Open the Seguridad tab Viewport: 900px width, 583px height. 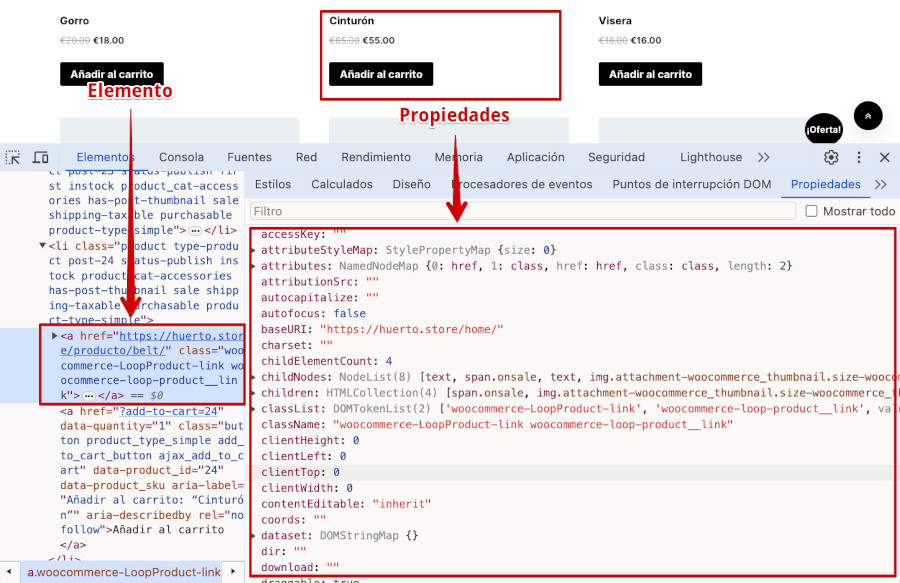(616, 157)
